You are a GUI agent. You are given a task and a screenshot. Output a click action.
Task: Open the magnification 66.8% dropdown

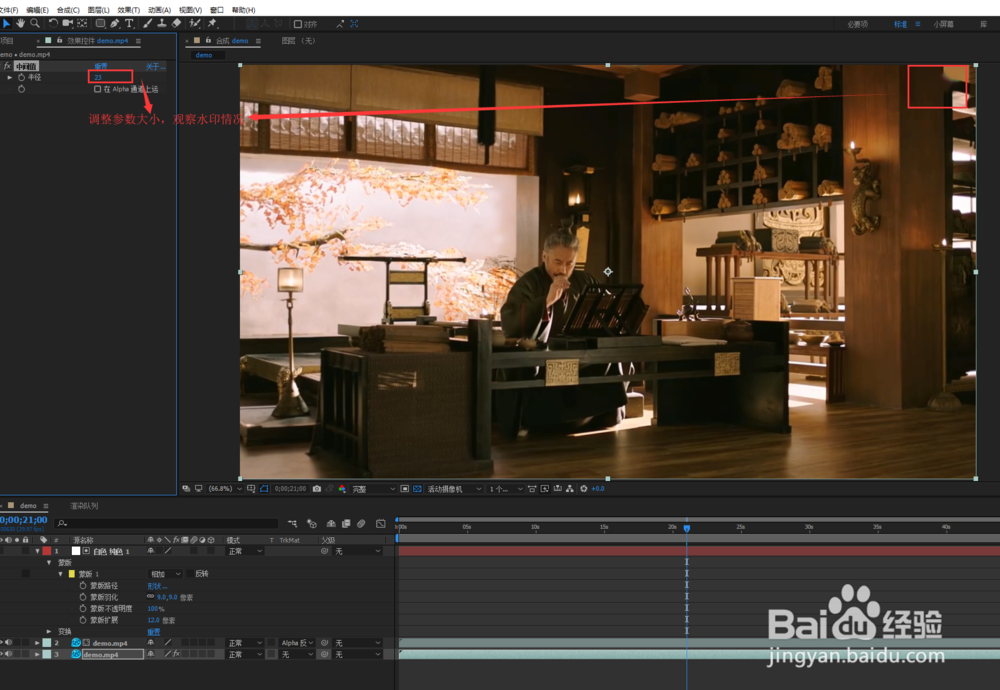tap(225, 488)
